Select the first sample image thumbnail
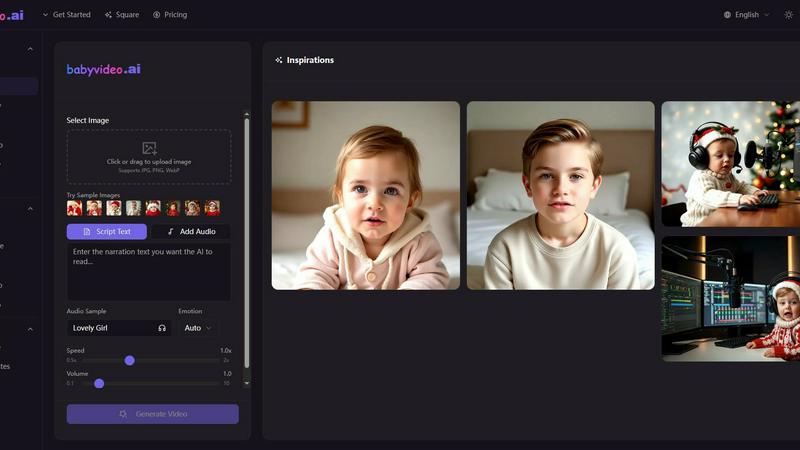 (x=74, y=208)
